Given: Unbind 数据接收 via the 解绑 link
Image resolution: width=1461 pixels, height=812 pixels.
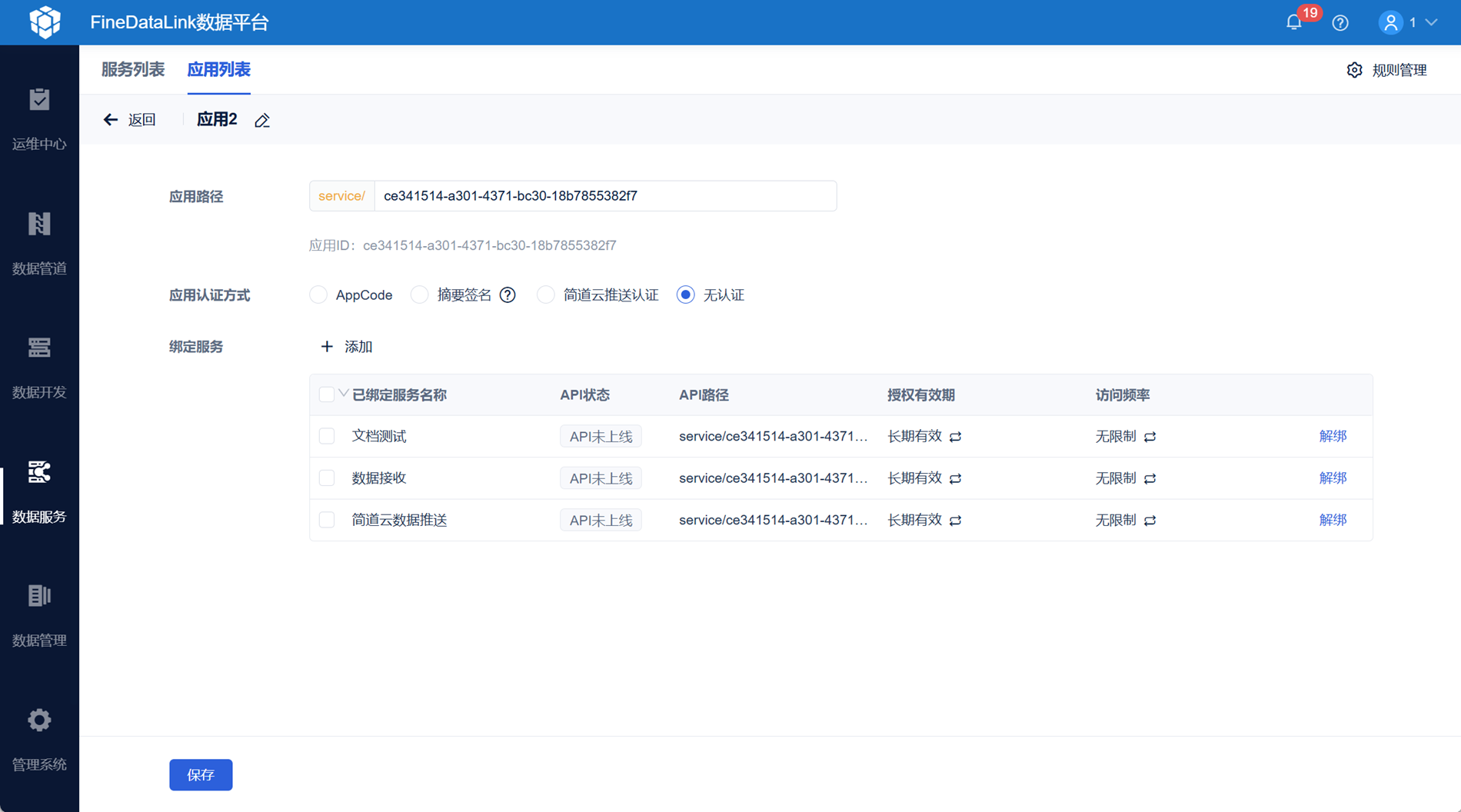Looking at the screenshot, I should click(1333, 478).
